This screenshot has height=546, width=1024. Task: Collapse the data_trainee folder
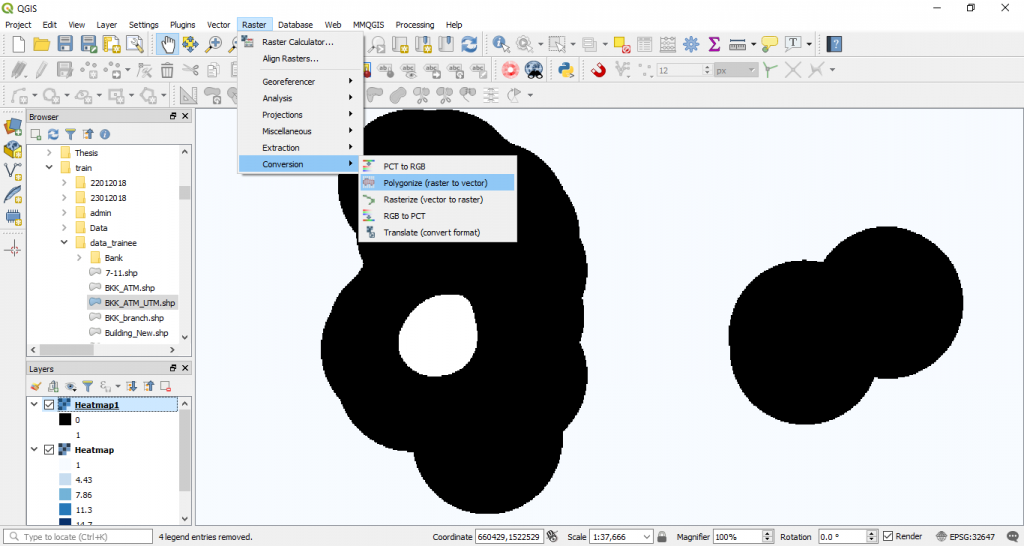tap(64, 243)
